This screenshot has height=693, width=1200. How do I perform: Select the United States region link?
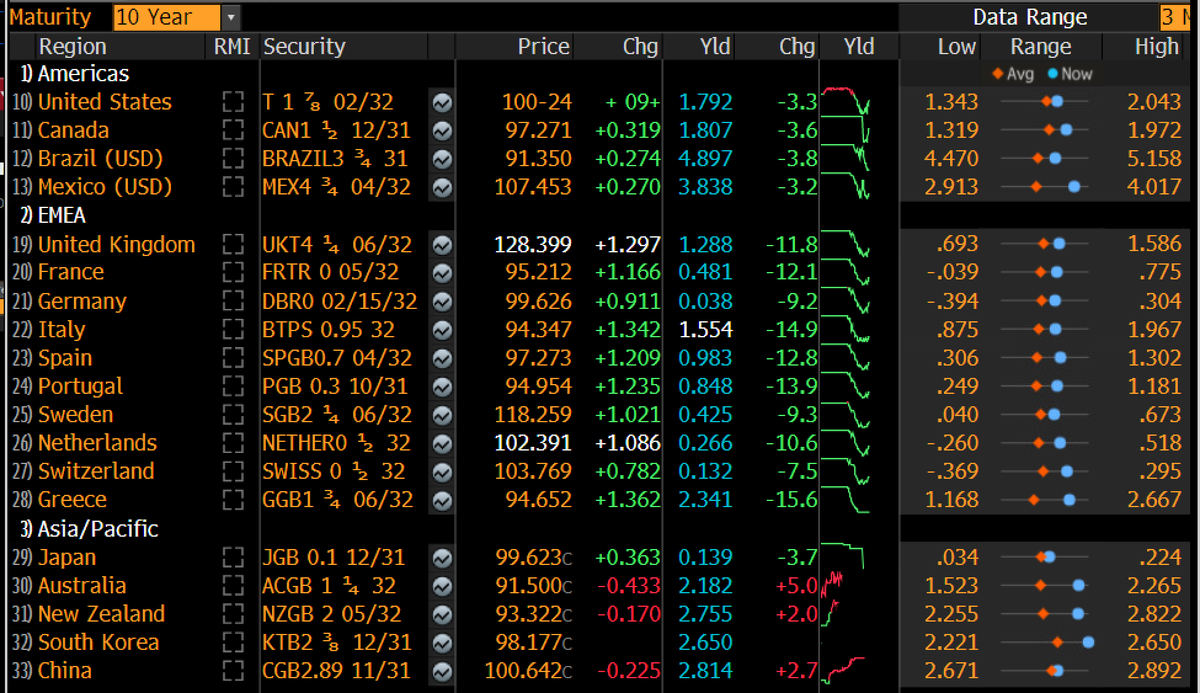coord(105,102)
